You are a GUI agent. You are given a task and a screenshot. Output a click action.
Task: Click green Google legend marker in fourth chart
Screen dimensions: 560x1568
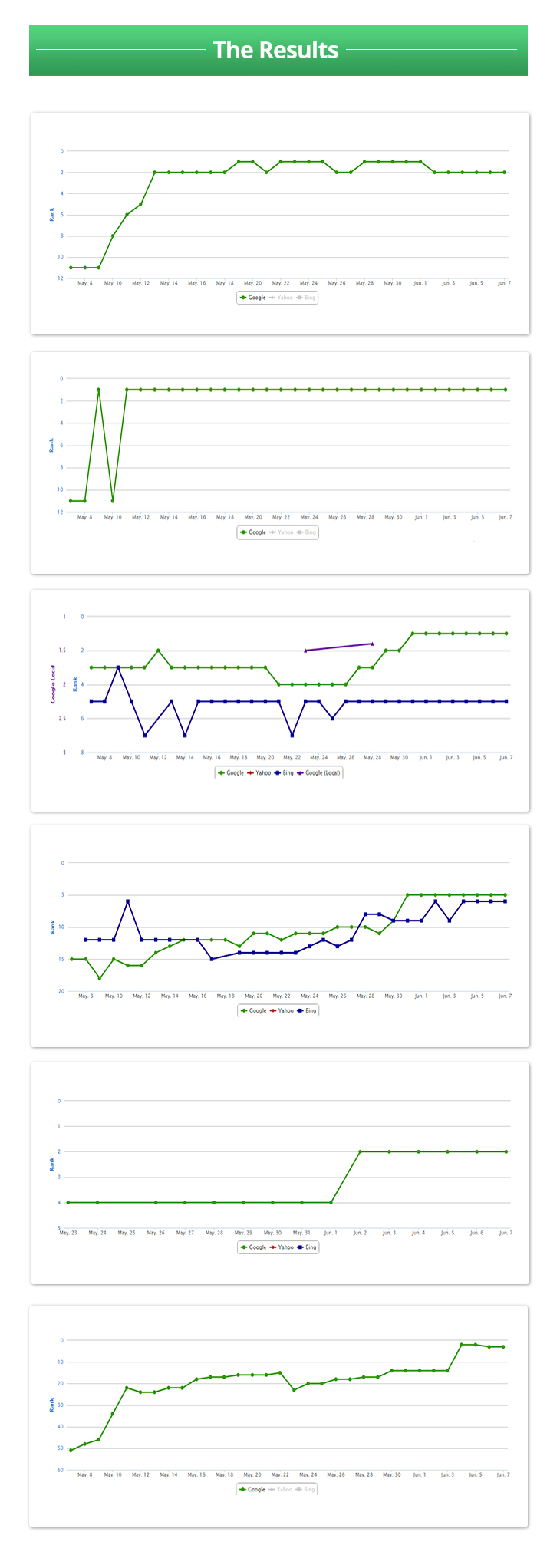tap(244, 1011)
